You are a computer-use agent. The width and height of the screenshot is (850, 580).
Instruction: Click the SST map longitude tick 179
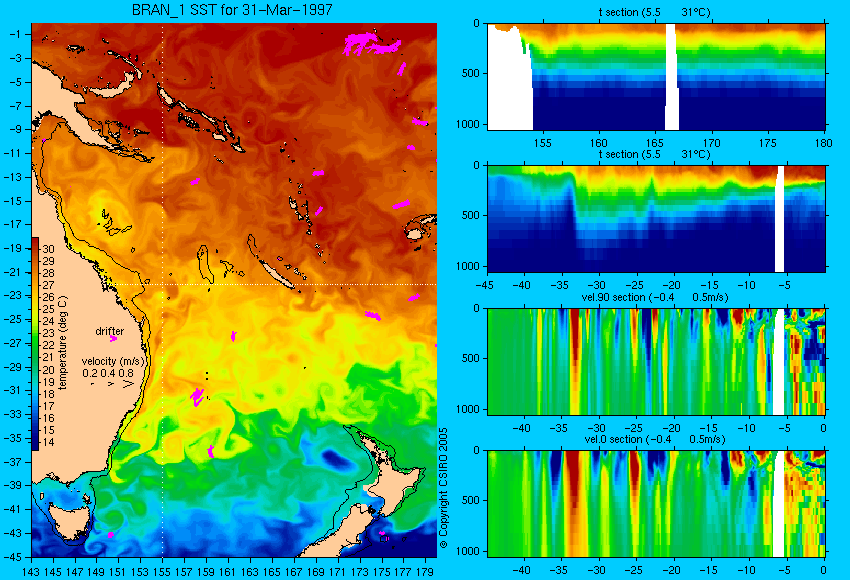click(x=424, y=571)
